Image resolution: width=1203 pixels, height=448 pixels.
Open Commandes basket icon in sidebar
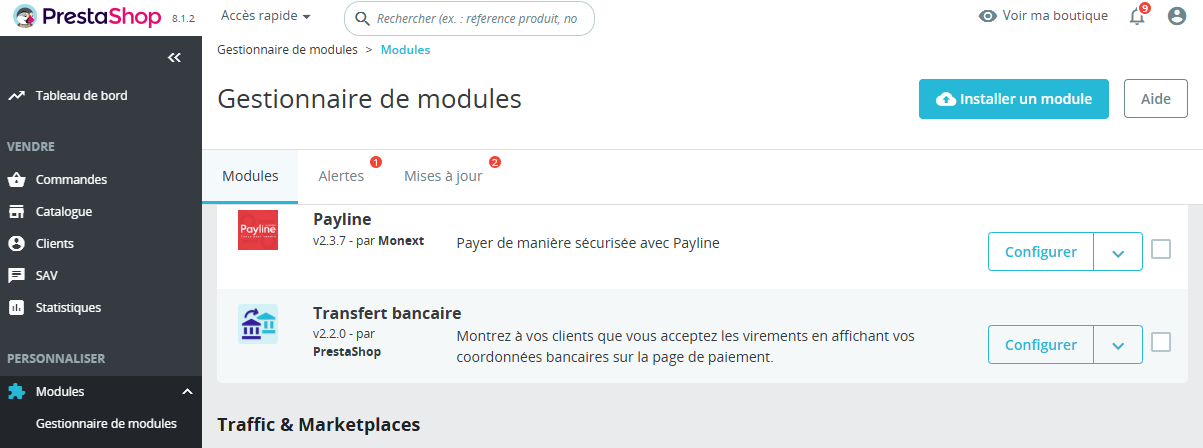(16, 180)
